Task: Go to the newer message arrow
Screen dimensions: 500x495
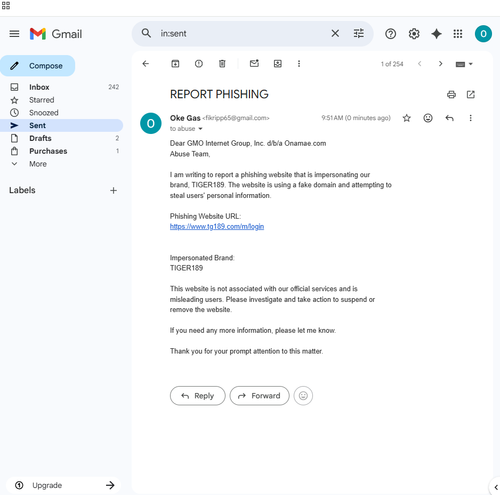Action: pos(420,64)
